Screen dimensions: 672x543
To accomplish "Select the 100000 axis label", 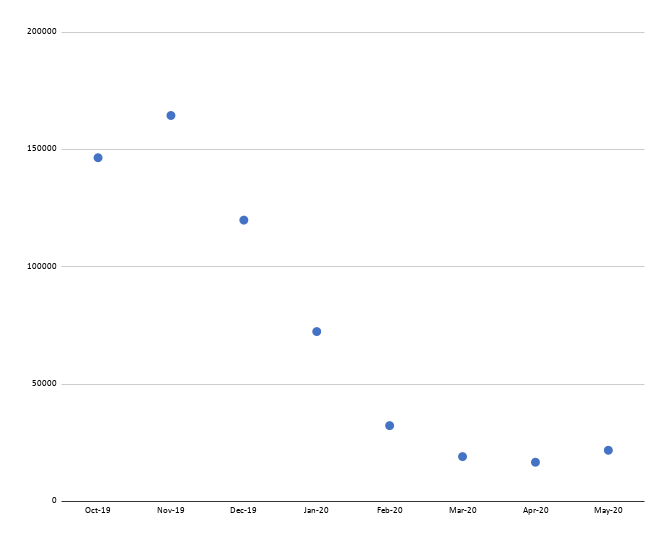I will [42, 266].
